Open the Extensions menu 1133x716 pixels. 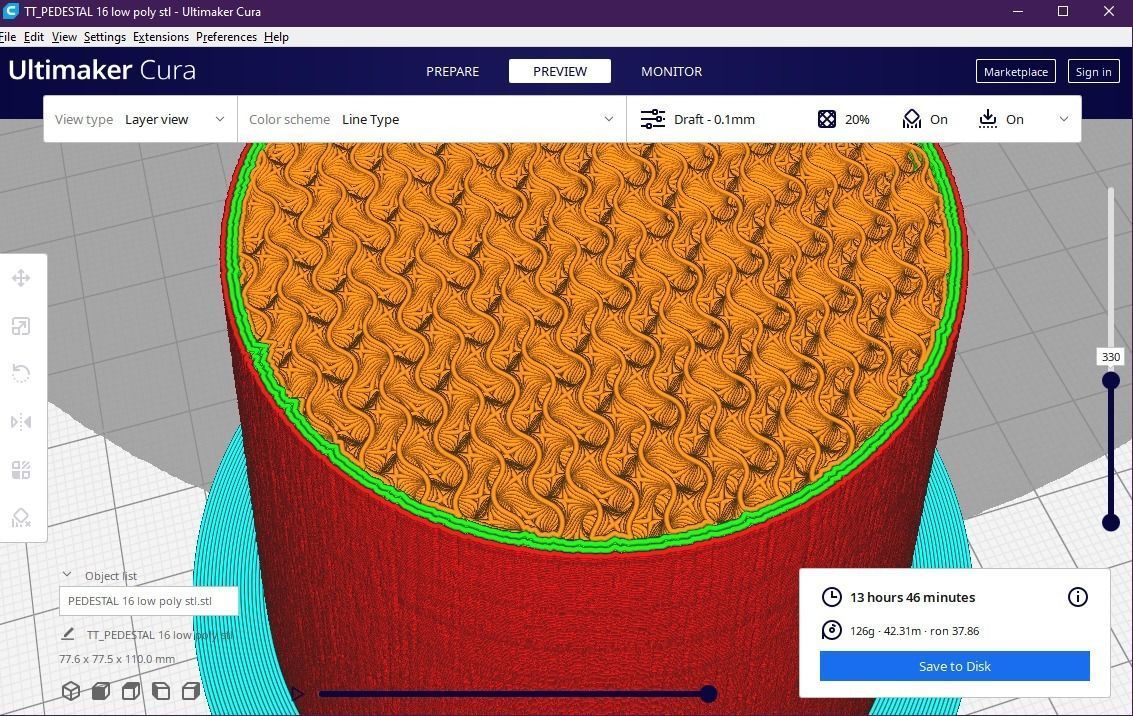click(160, 37)
